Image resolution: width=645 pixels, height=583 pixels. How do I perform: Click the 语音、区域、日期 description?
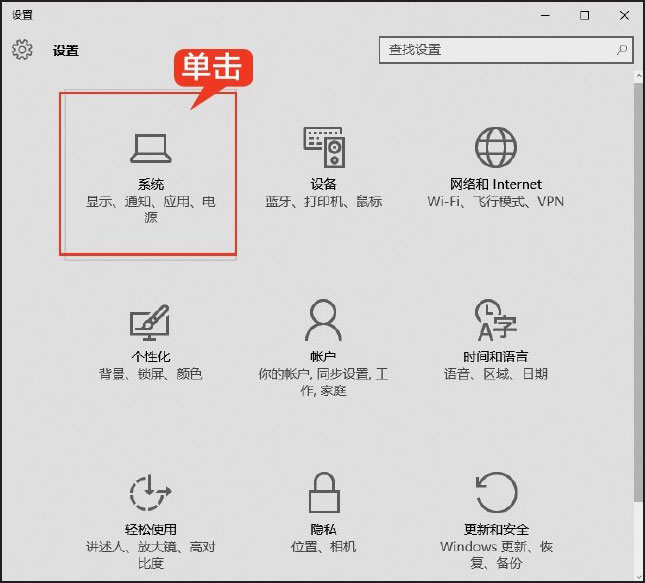click(x=496, y=374)
